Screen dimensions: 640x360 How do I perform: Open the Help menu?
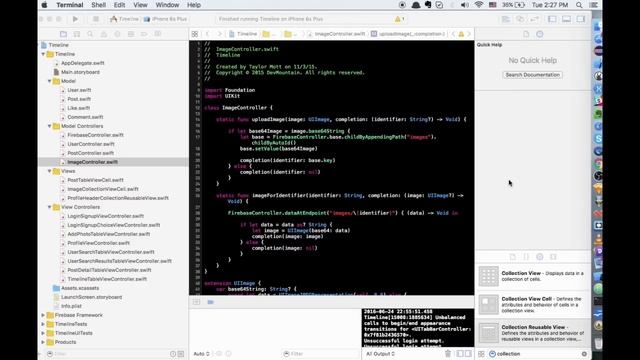(x=194, y=5)
